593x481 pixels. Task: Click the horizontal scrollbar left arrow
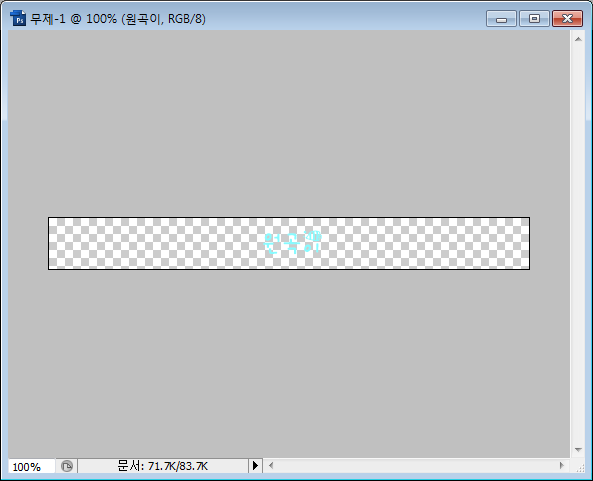pos(271,465)
